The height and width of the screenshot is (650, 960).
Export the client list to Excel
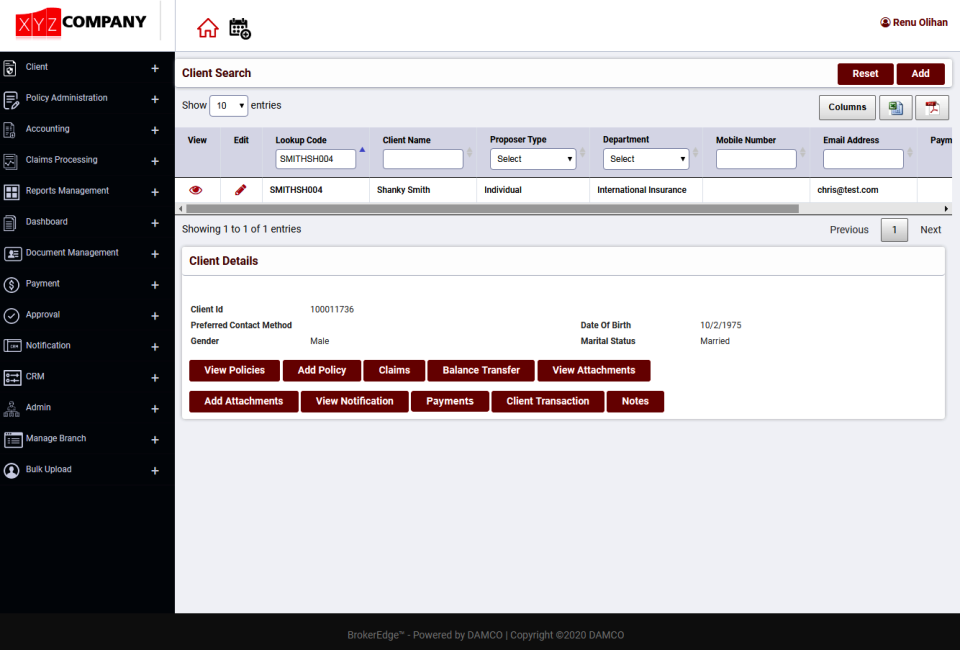[x=895, y=107]
